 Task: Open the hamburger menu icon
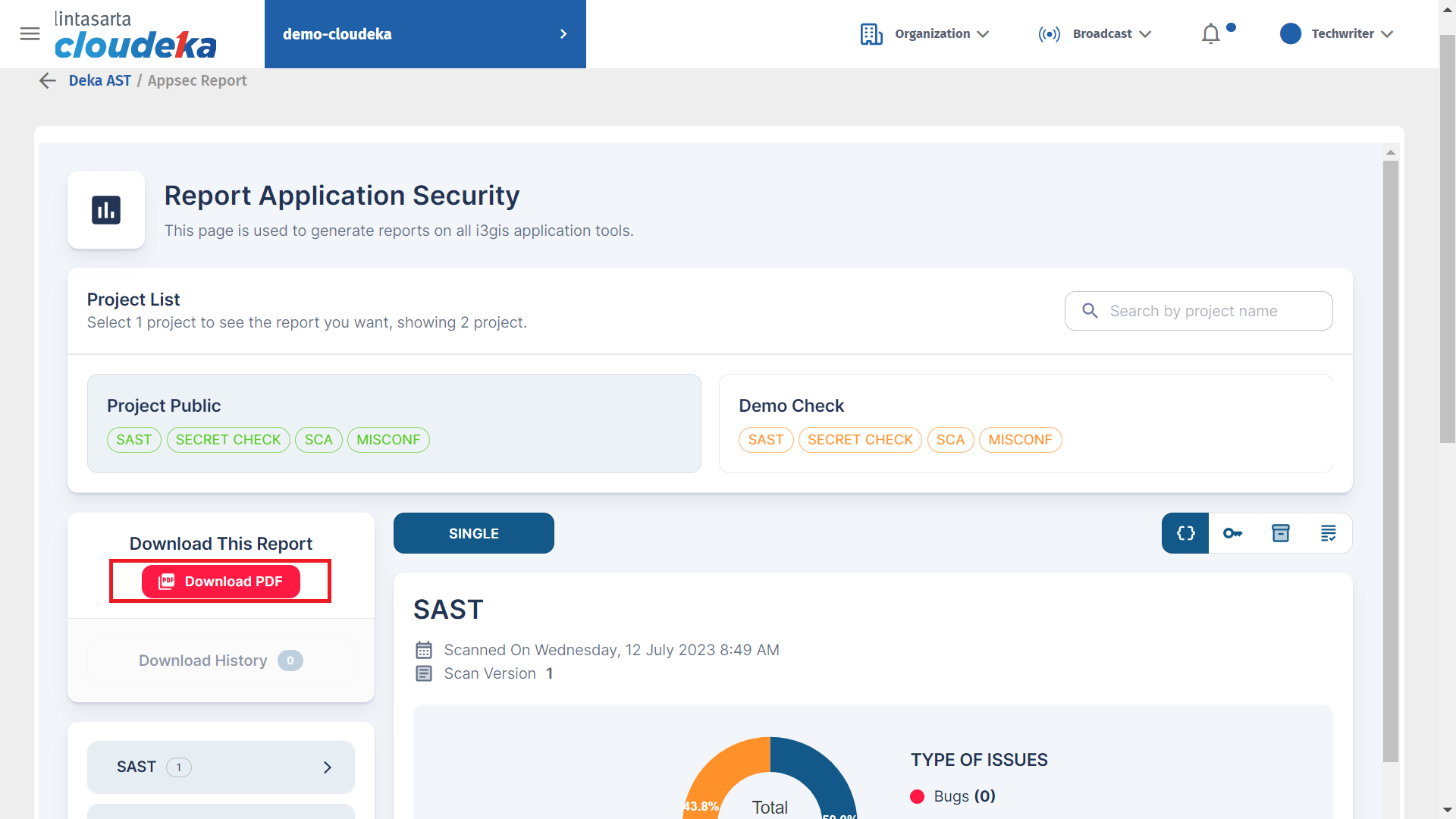30,33
